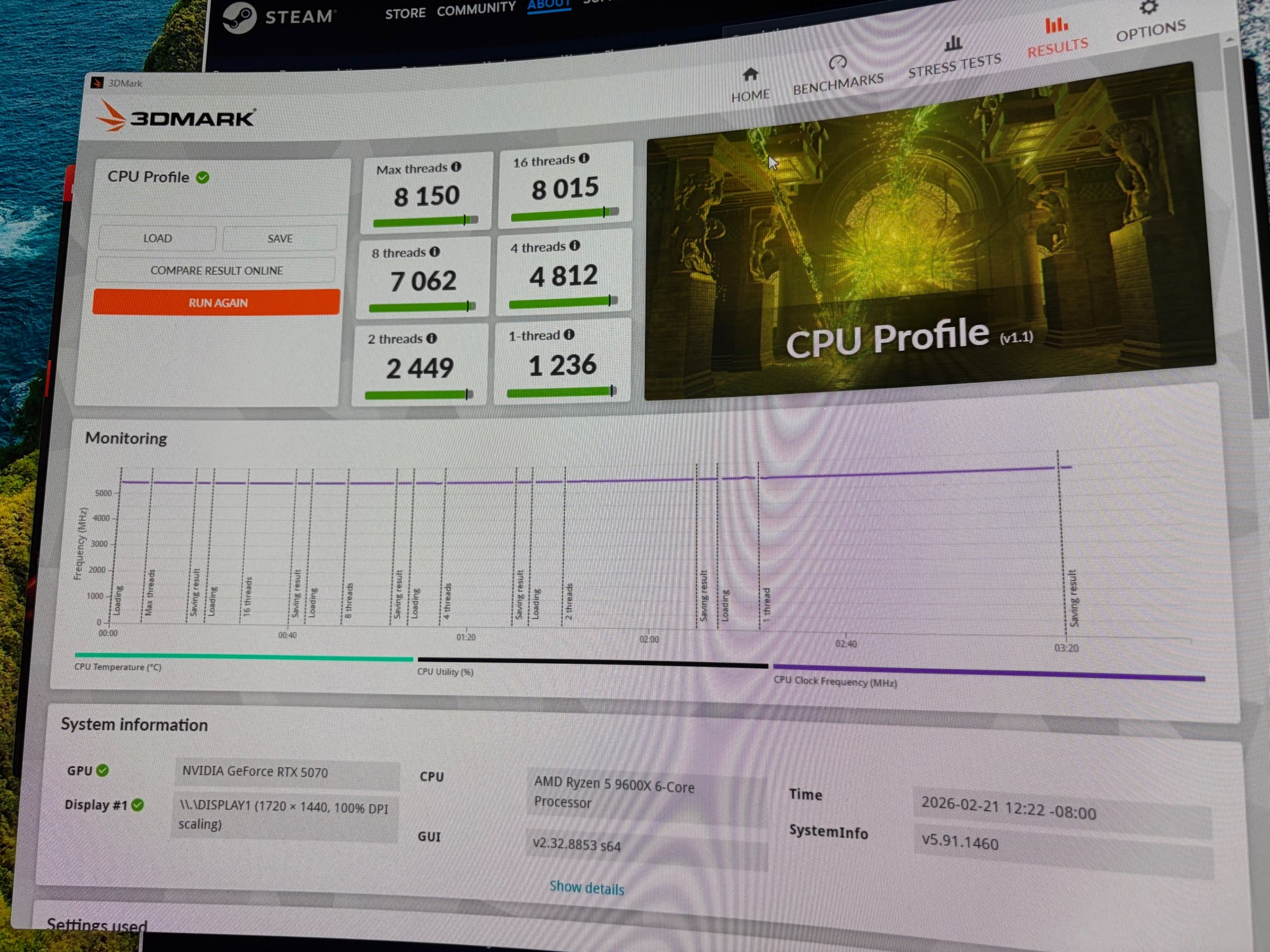Click the scroll-up arrow of the 3DMark scrollbar
The image size is (1270, 952).
1229,39
